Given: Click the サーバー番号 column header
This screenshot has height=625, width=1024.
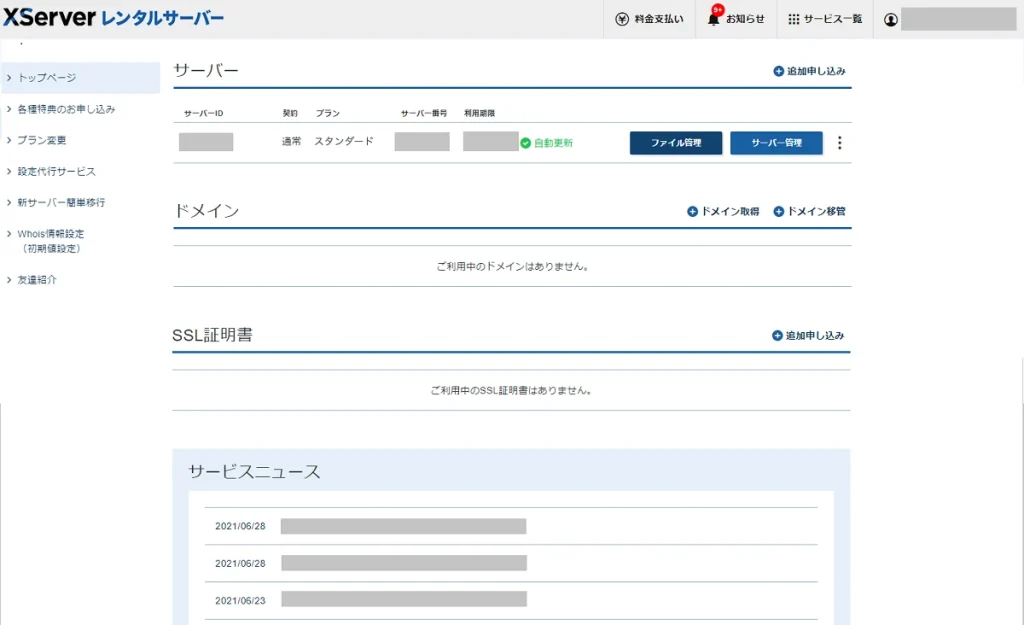Looking at the screenshot, I should (x=424, y=113).
